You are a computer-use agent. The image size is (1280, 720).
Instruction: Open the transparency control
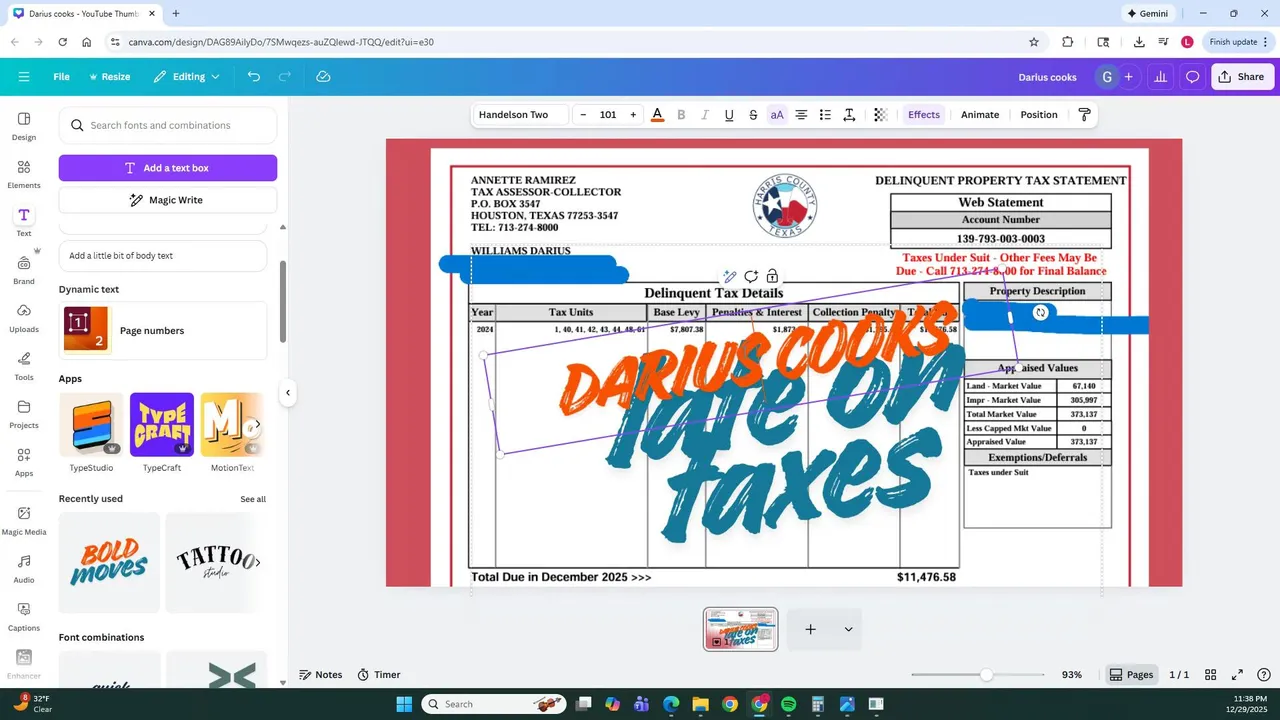[x=880, y=115]
